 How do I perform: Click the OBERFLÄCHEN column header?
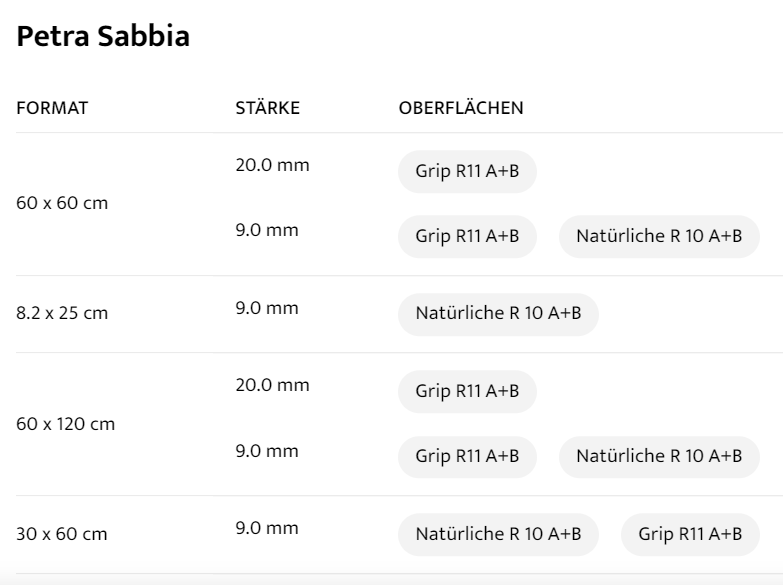point(461,108)
